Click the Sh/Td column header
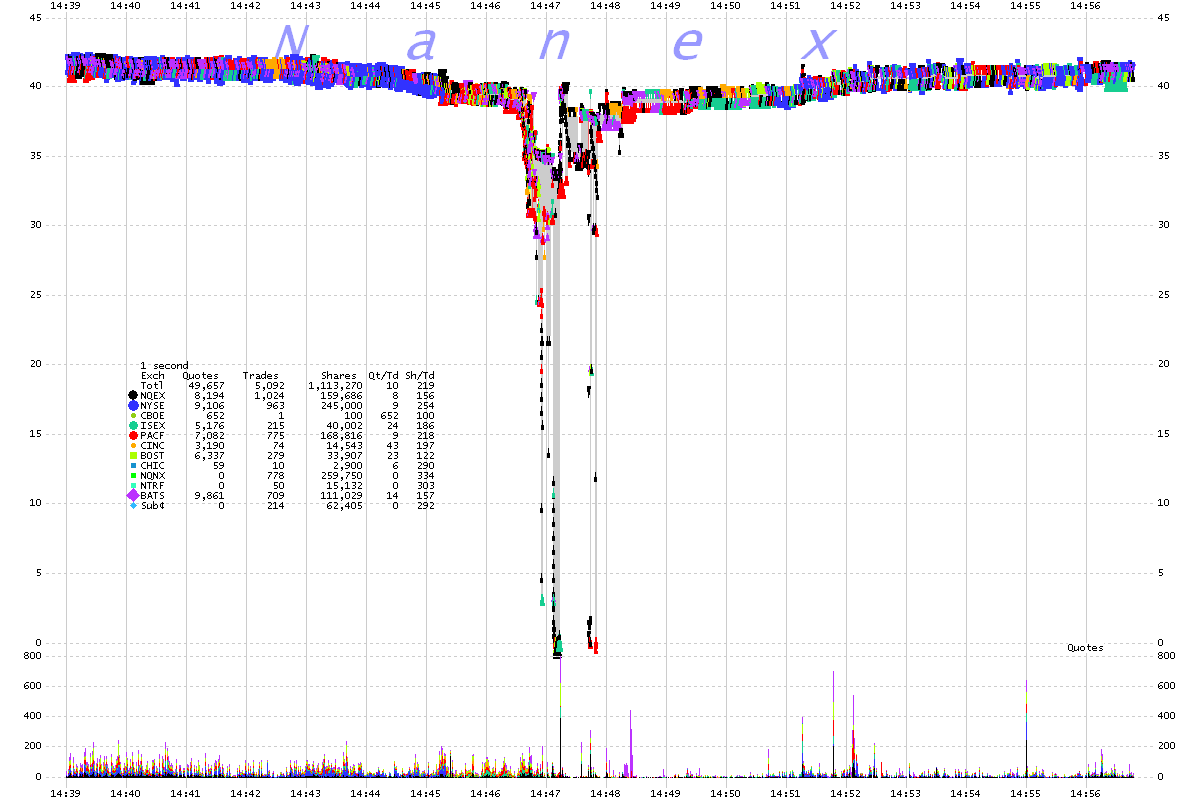The width and height of the screenshot is (1200, 800). pos(420,376)
